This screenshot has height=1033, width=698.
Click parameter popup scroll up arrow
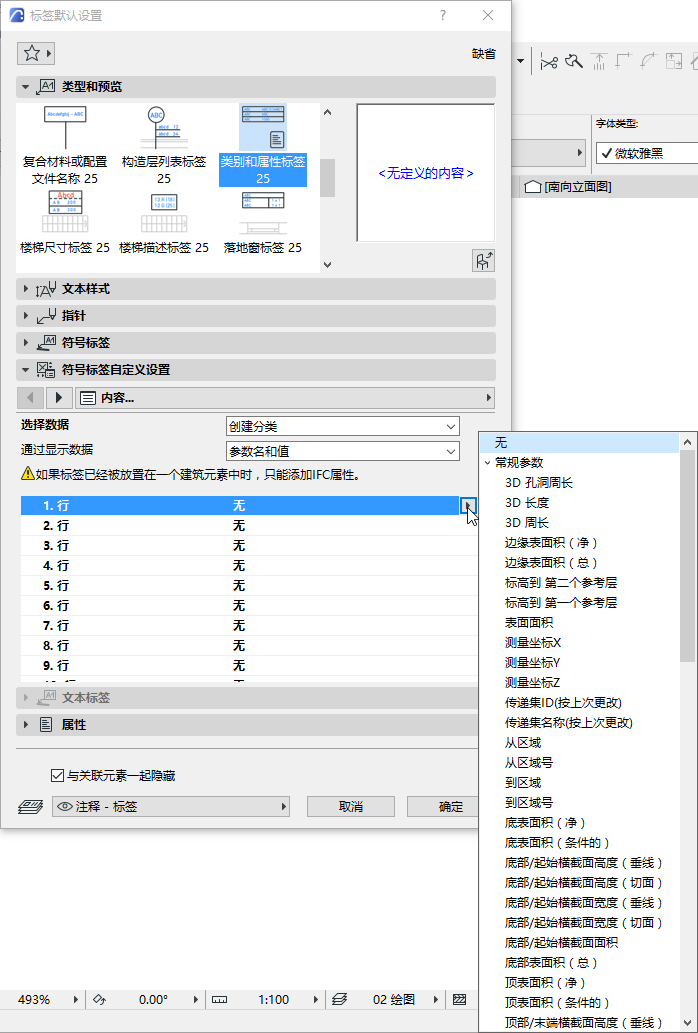pyautogui.click(x=687, y=443)
